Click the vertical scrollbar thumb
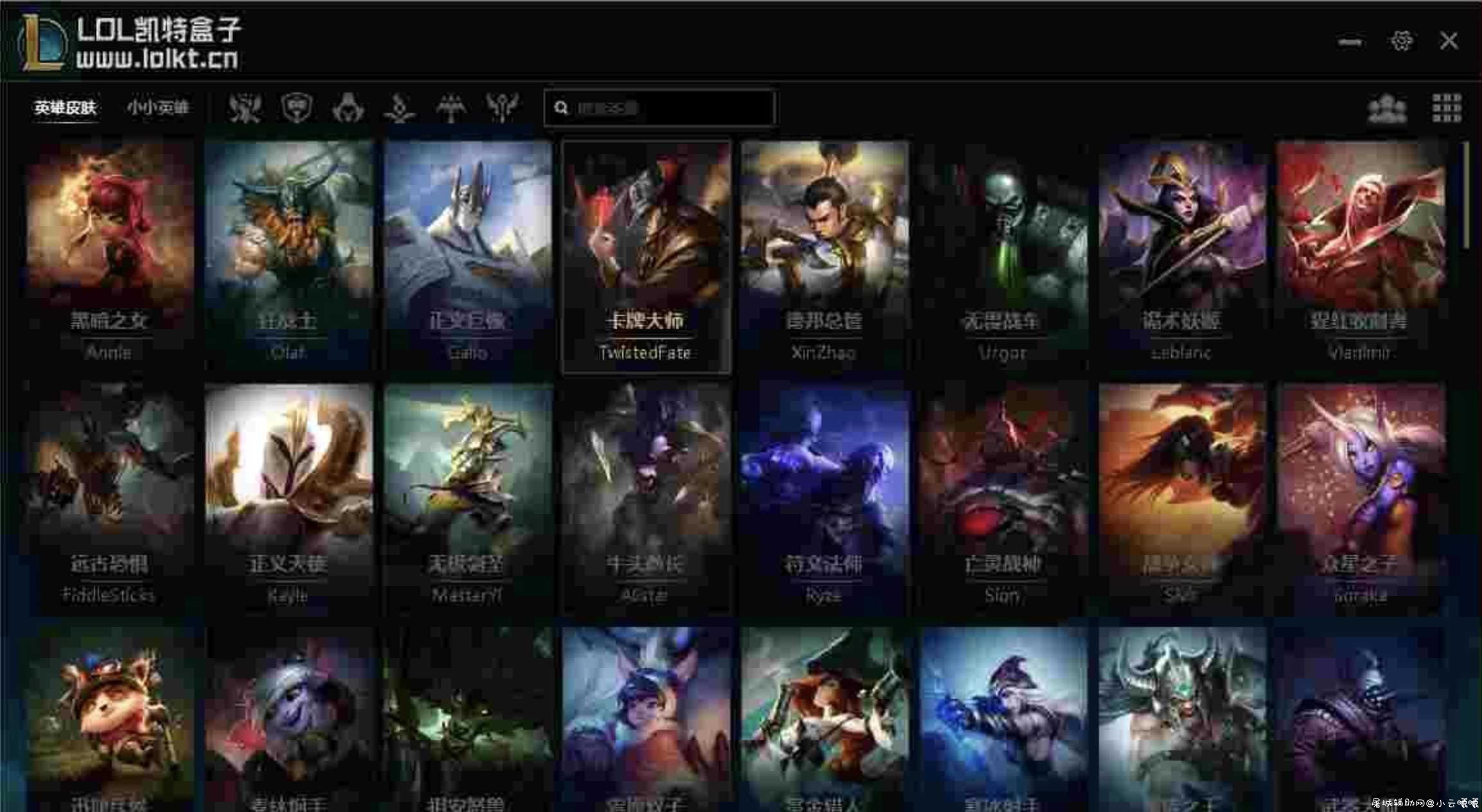 (x=1466, y=195)
